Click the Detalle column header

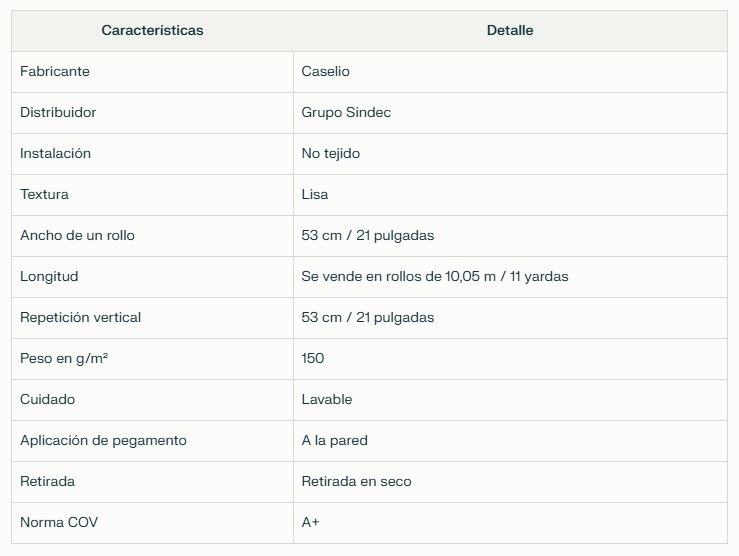coord(510,31)
